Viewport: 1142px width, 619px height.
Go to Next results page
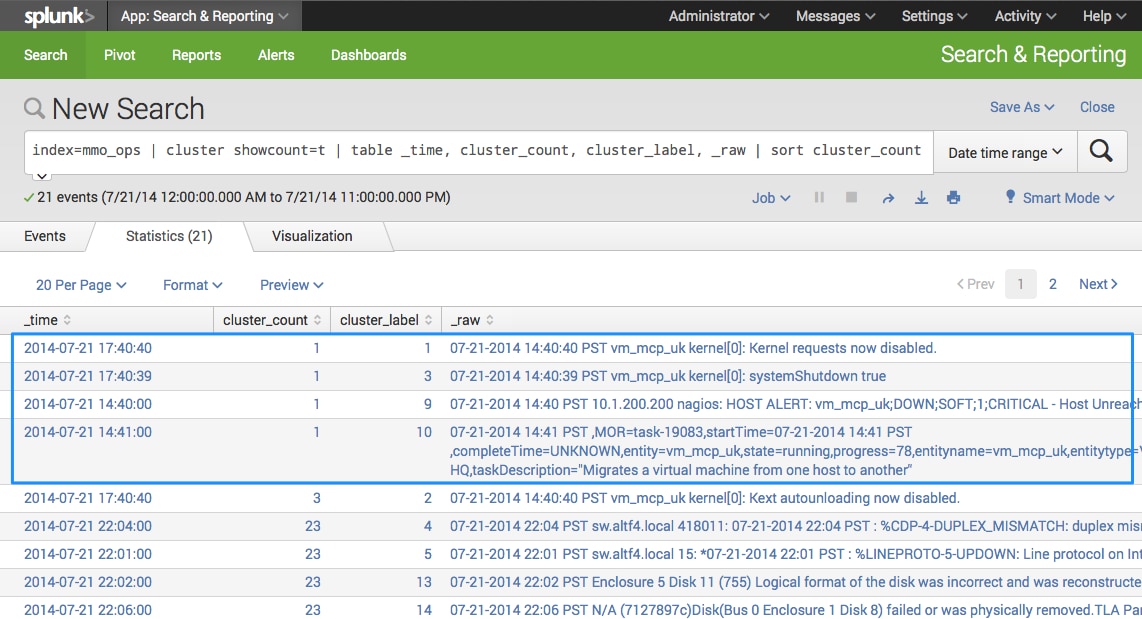tap(1098, 284)
